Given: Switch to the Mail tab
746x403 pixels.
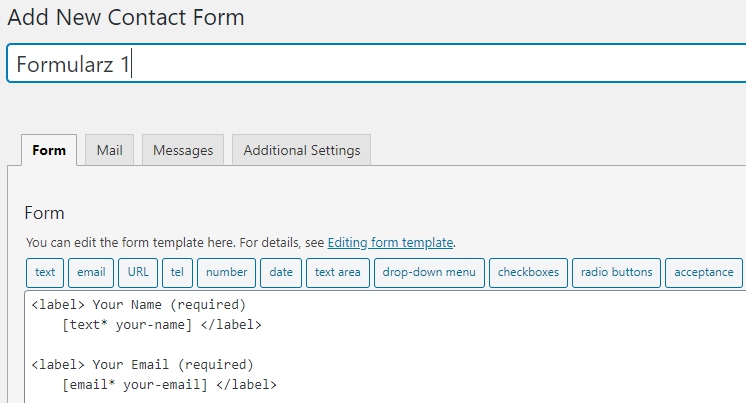Looking at the screenshot, I should 109,150.
